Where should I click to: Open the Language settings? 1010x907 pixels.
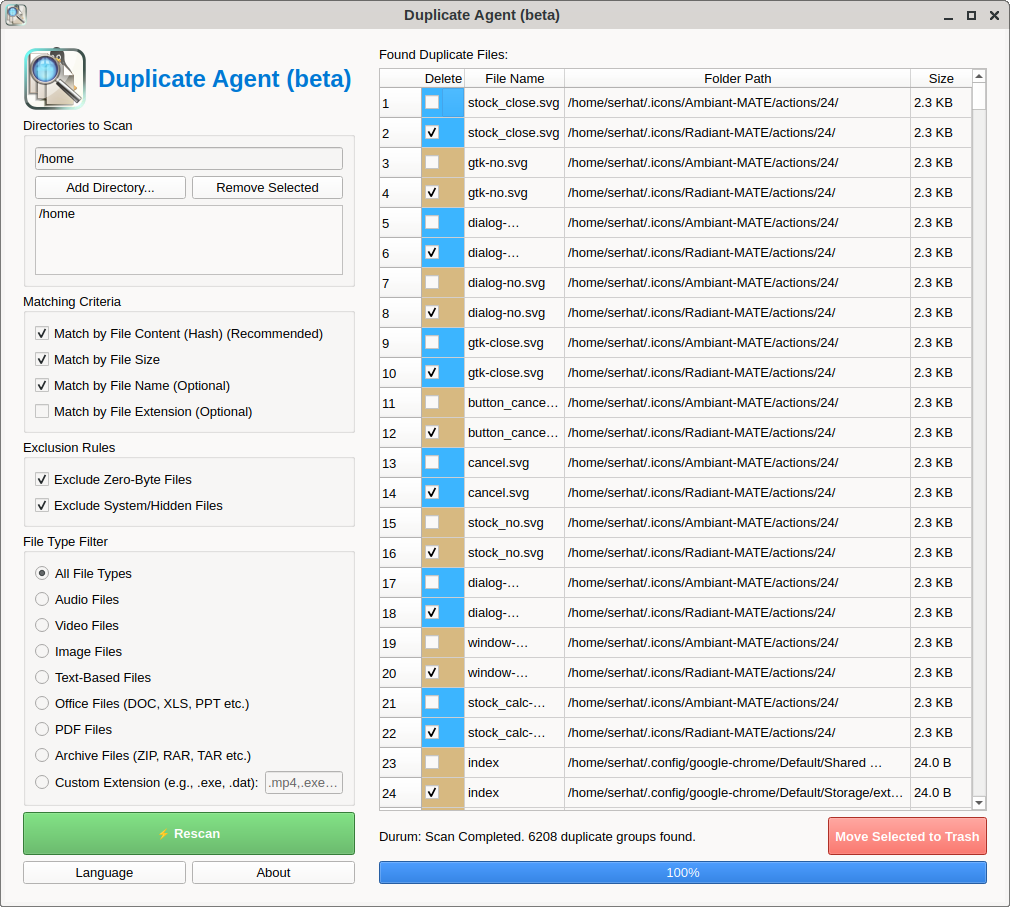(104, 873)
